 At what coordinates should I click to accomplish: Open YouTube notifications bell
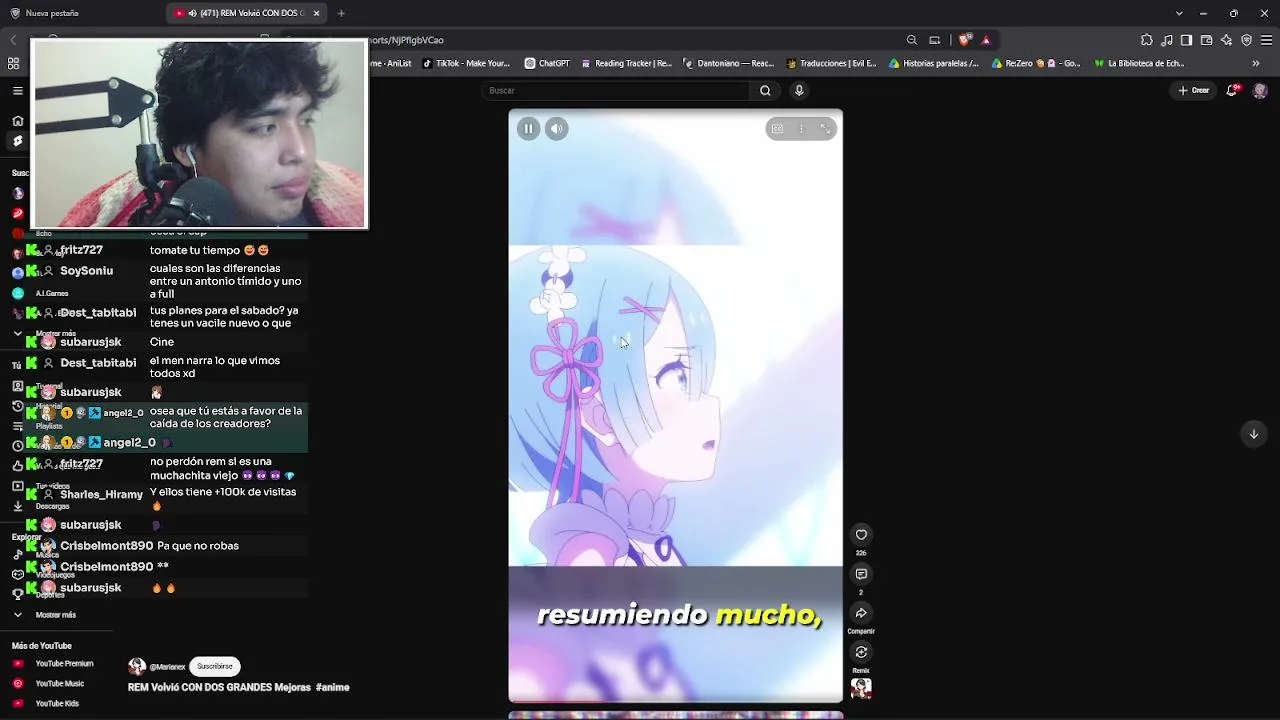pos(1233,90)
